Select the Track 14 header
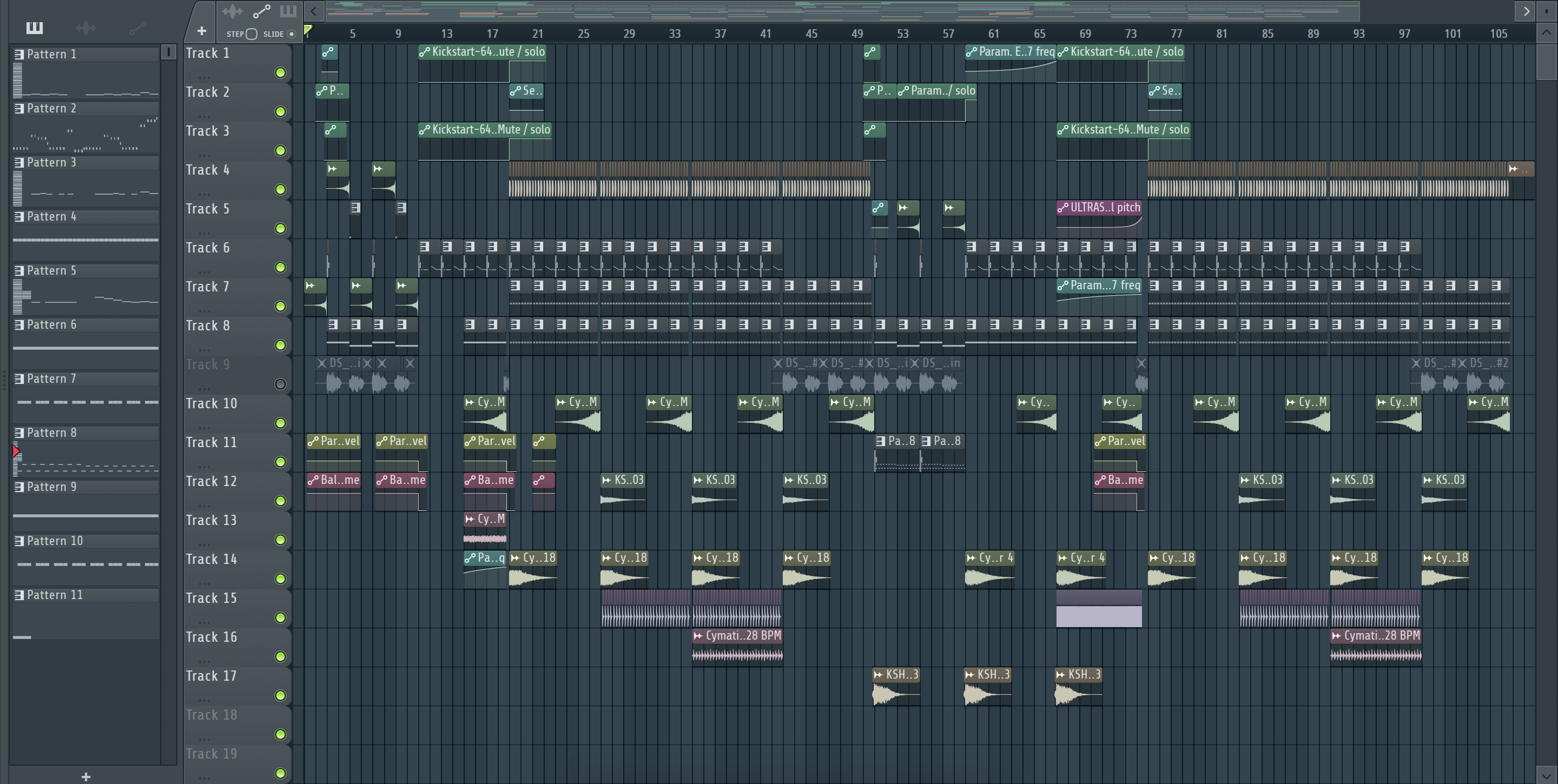Screen dimensions: 1558x784 tap(237, 569)
